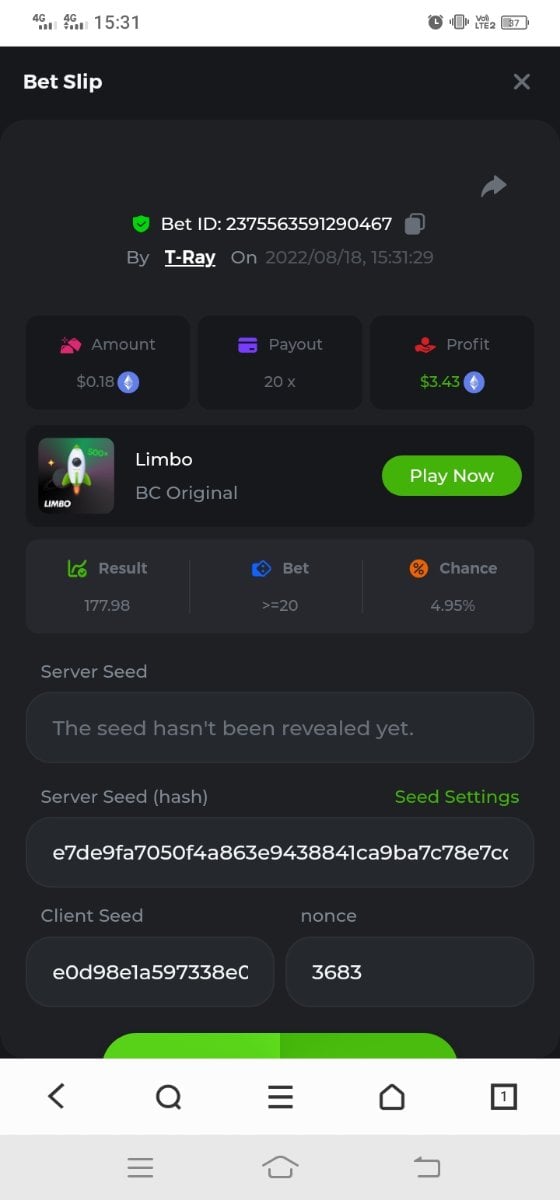560x1200 pixels.
Task: Click the Play Now button
Action: click(x=452, y=476)
